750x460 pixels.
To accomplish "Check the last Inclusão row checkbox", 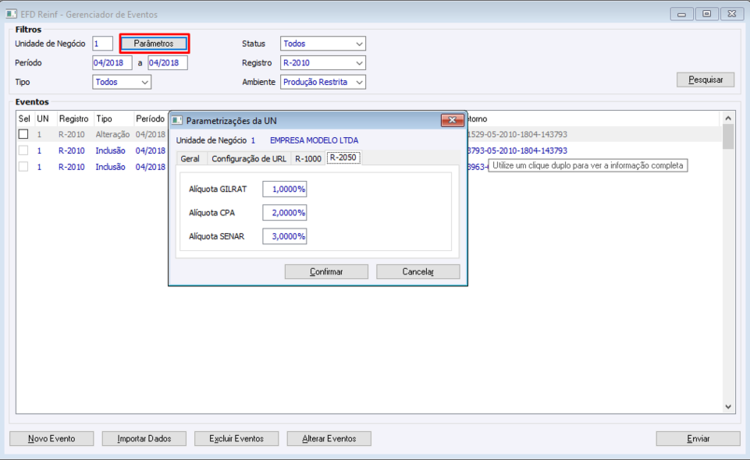I will pyautogui.click(x=23, y=167).
